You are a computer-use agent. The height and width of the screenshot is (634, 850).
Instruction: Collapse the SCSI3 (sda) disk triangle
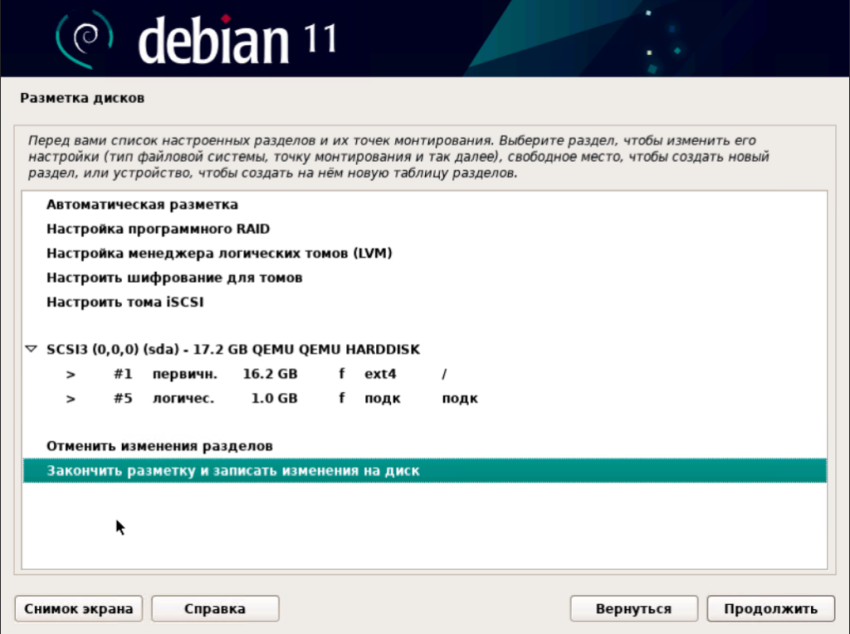pyautogui.click(x=31, y=349)
